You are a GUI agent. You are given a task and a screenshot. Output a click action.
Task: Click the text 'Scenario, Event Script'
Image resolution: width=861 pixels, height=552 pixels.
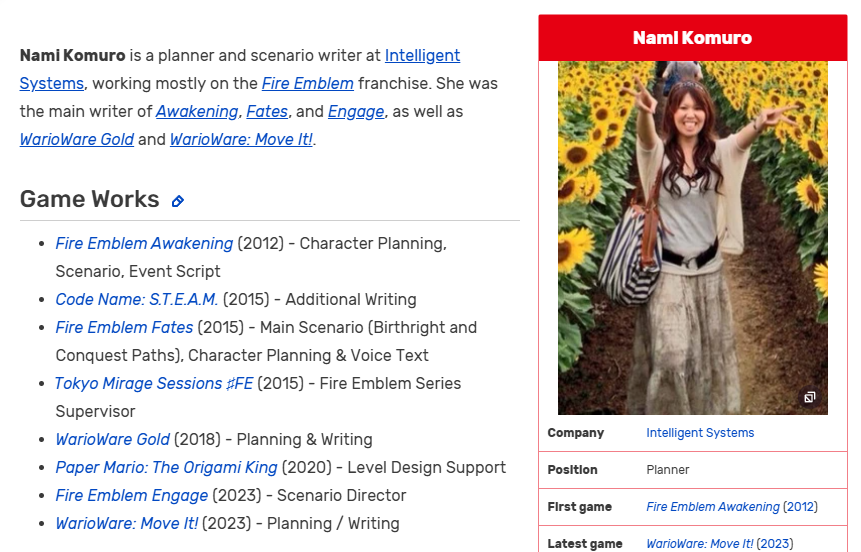[x=138, y=271]
